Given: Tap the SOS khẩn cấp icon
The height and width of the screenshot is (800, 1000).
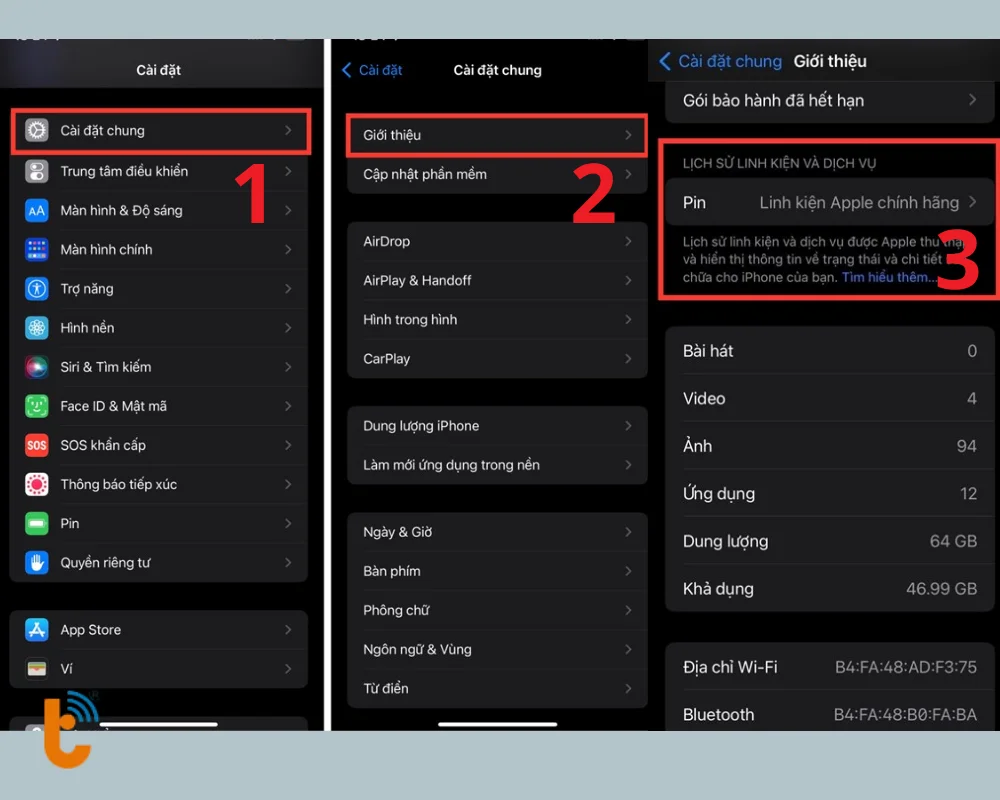Looking at the screenshot, I should click(x=37, y=445).
